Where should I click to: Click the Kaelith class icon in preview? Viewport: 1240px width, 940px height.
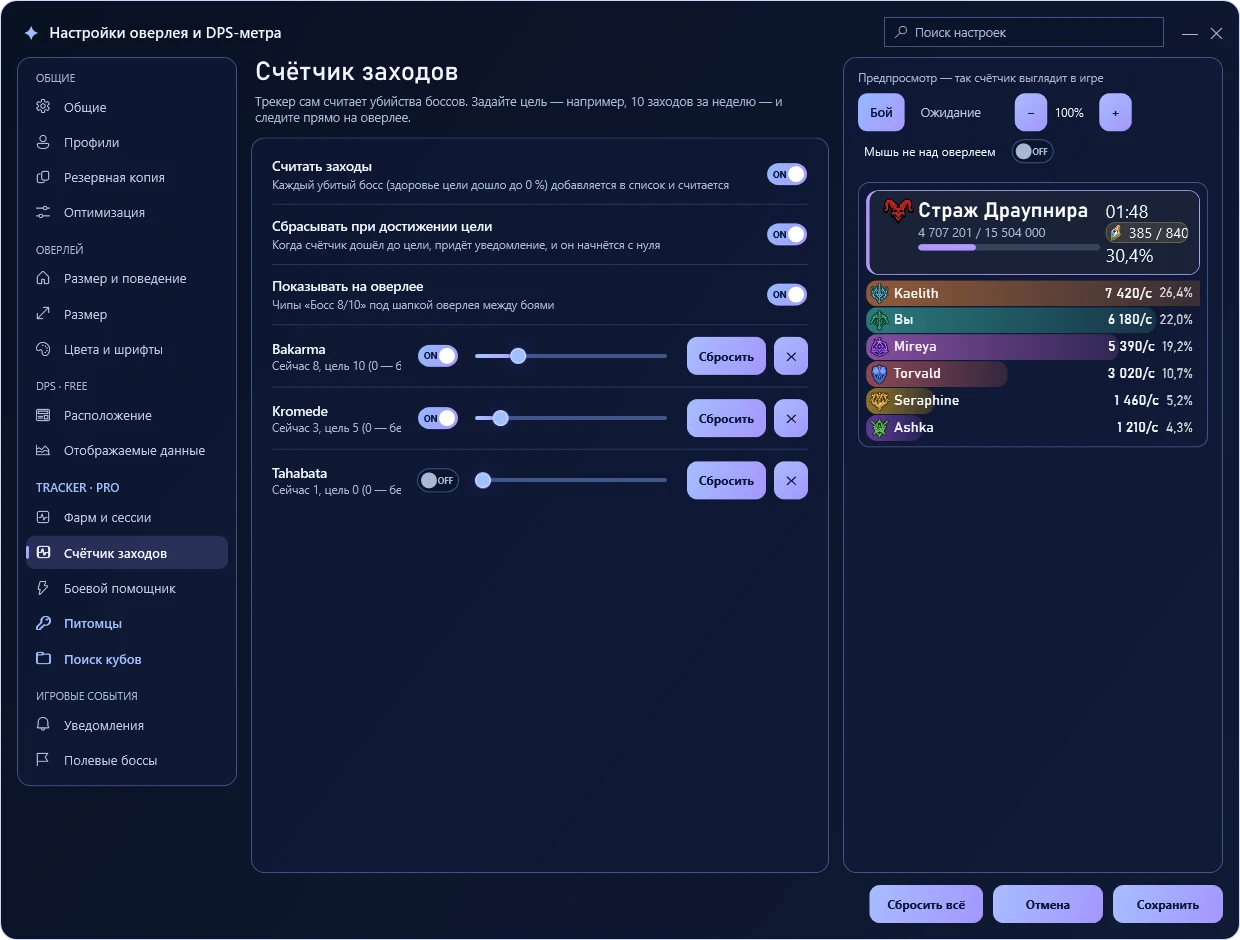click(879, 293)
